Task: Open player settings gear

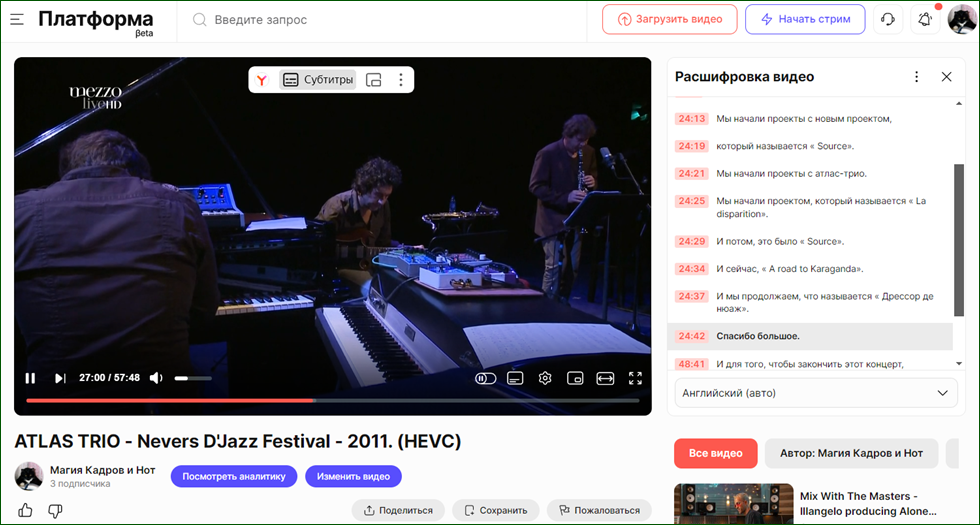Action: [545, 378]
